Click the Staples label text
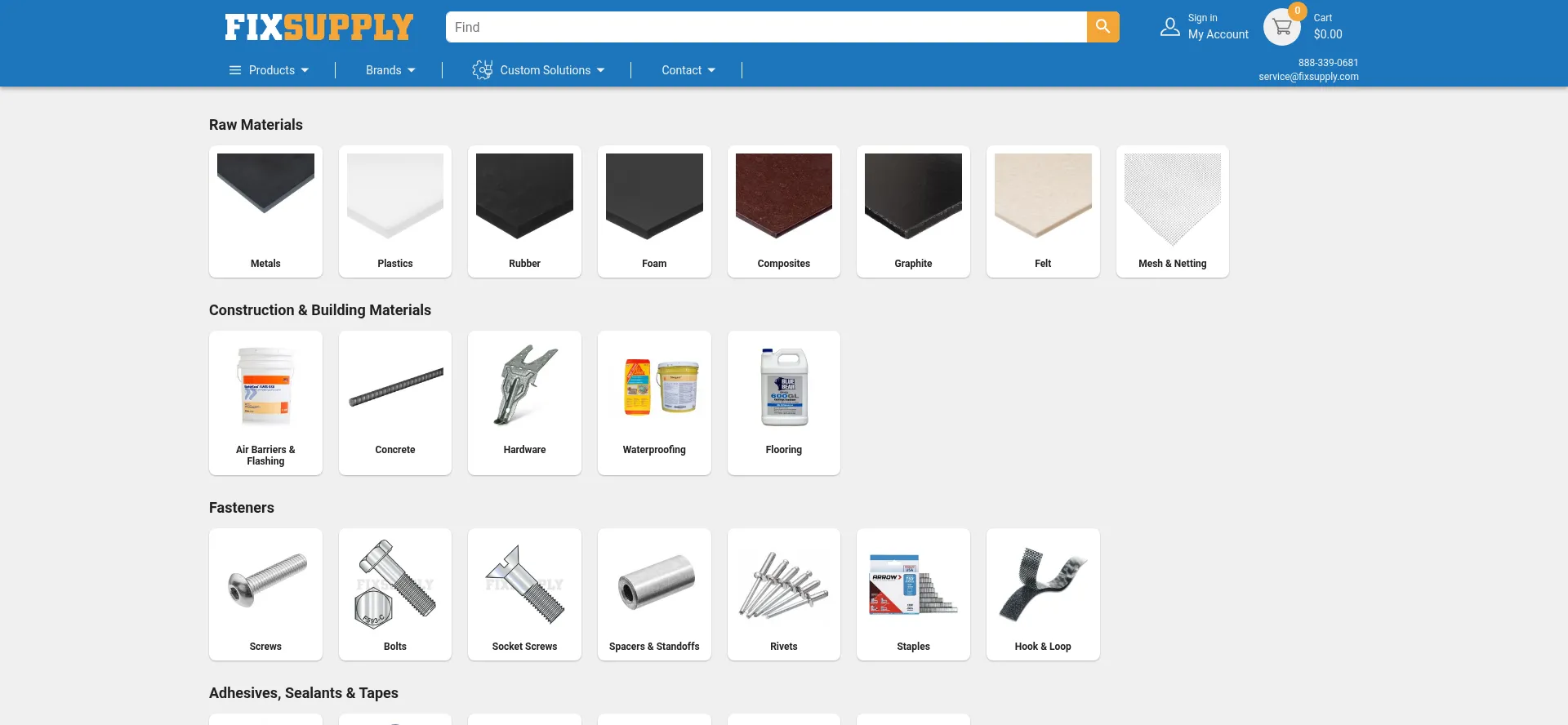 pyautogui.click(x=913, y=647)
